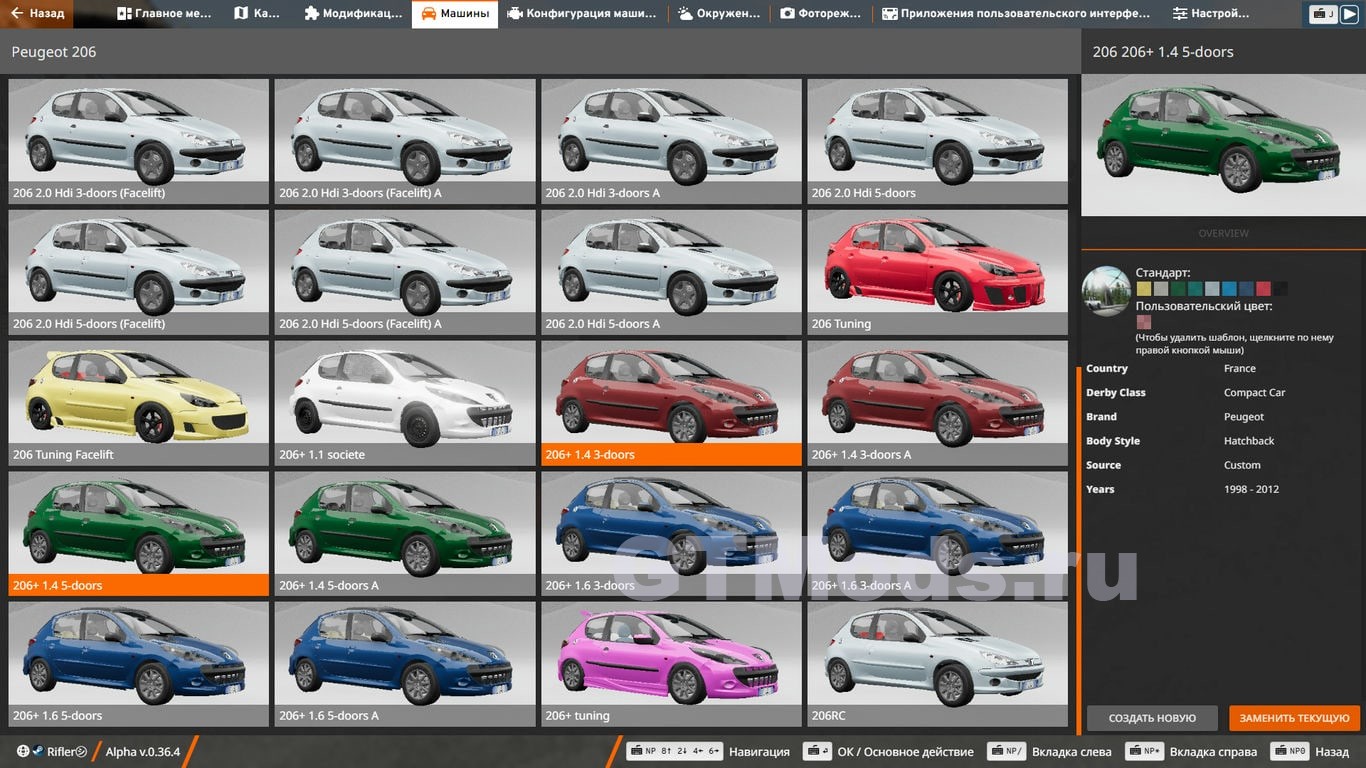Image resolution: width=1366 pixels, height=768 pixels.
Task: Select the dark green standard color swatch
Action: (1178, 289)
